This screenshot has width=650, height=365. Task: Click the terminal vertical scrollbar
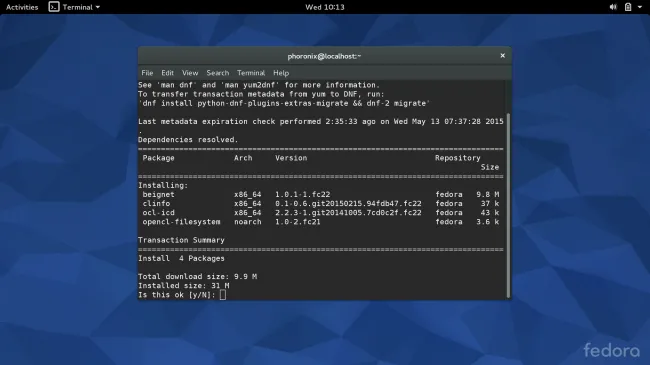(508, 205)
